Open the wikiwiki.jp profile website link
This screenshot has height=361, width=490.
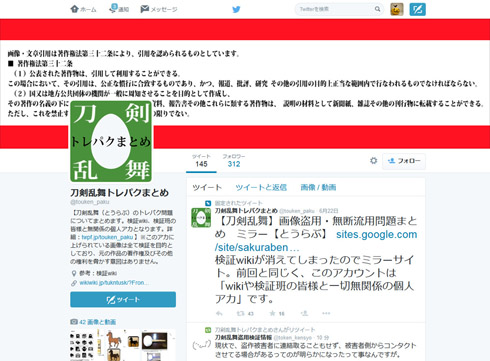114,283
